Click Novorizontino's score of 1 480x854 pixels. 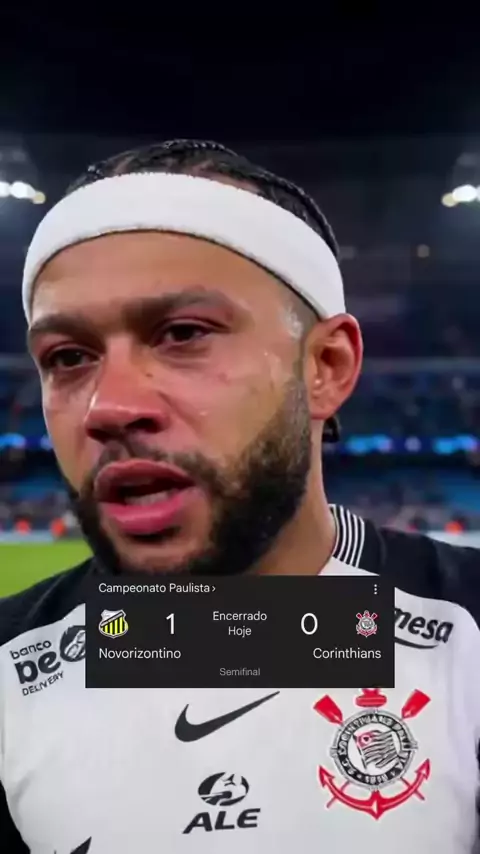tap(171, 624)
